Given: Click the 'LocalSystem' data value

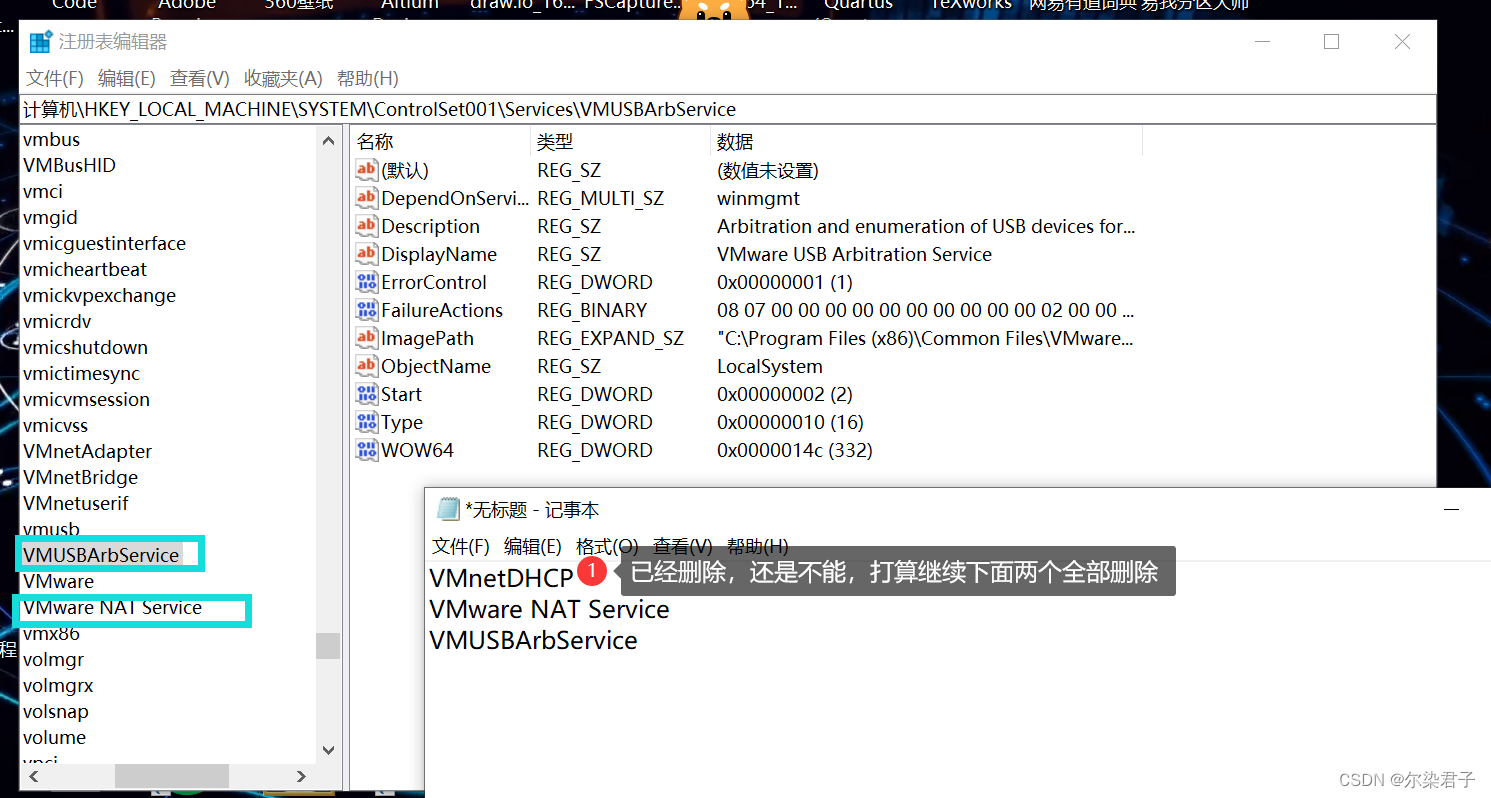Looking at the screenshot, I should pyautogui.click(x=770, y=366).
